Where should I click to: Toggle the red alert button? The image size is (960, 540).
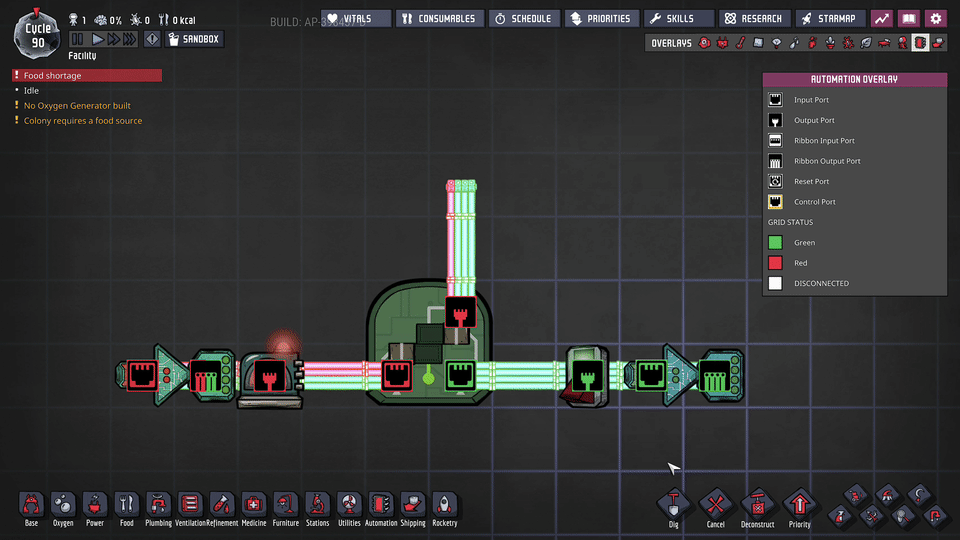[152, 39]
